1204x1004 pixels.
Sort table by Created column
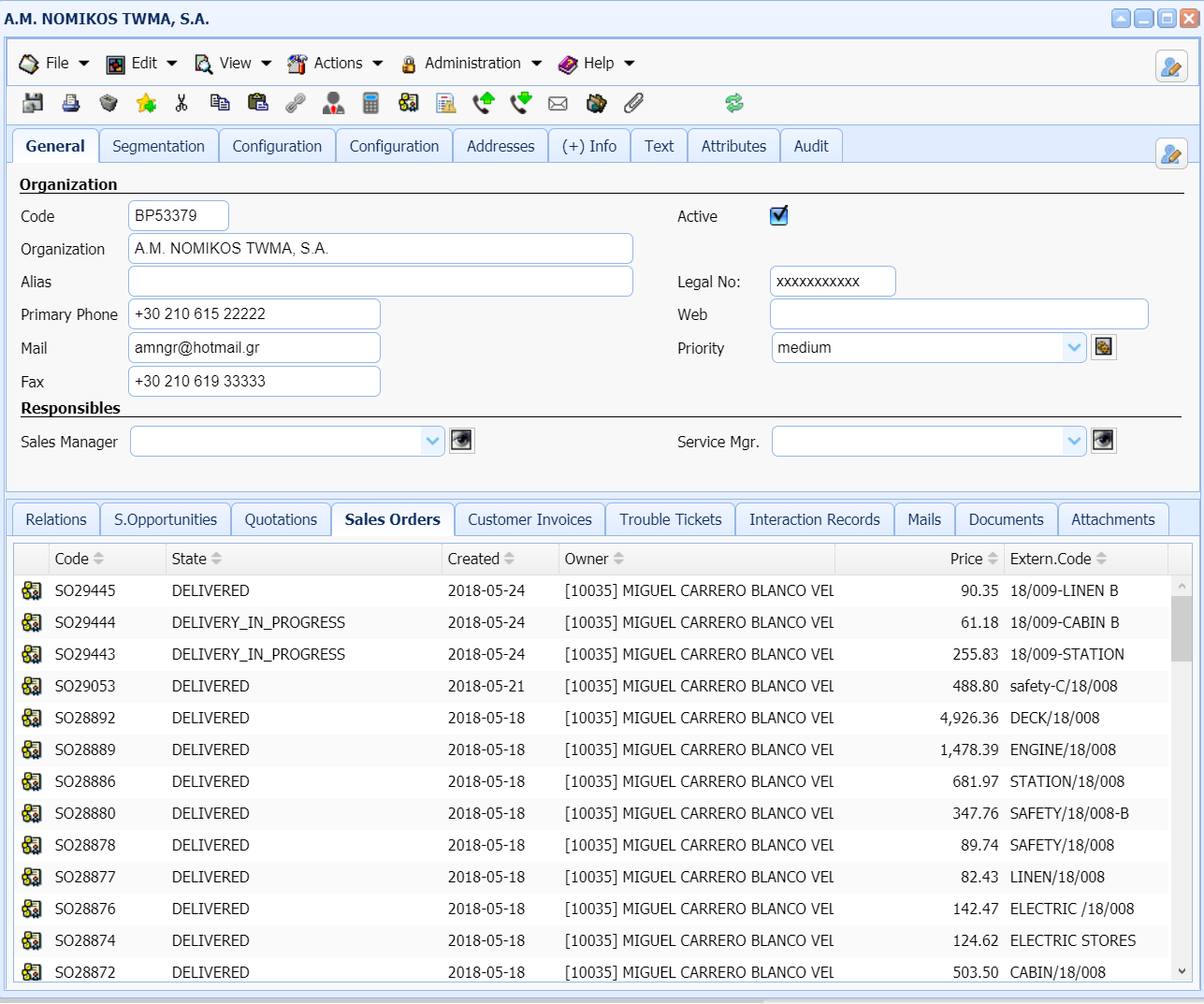tap(481, 559)
